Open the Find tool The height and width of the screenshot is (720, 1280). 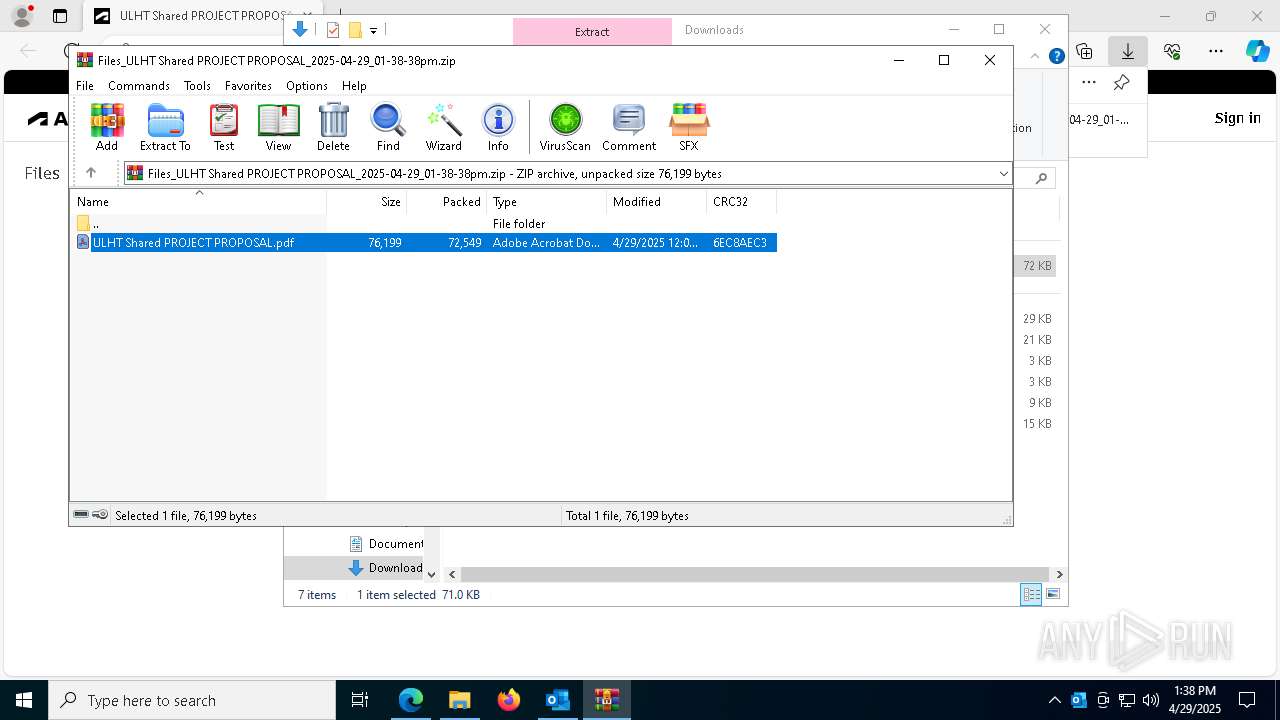point(388,127)
